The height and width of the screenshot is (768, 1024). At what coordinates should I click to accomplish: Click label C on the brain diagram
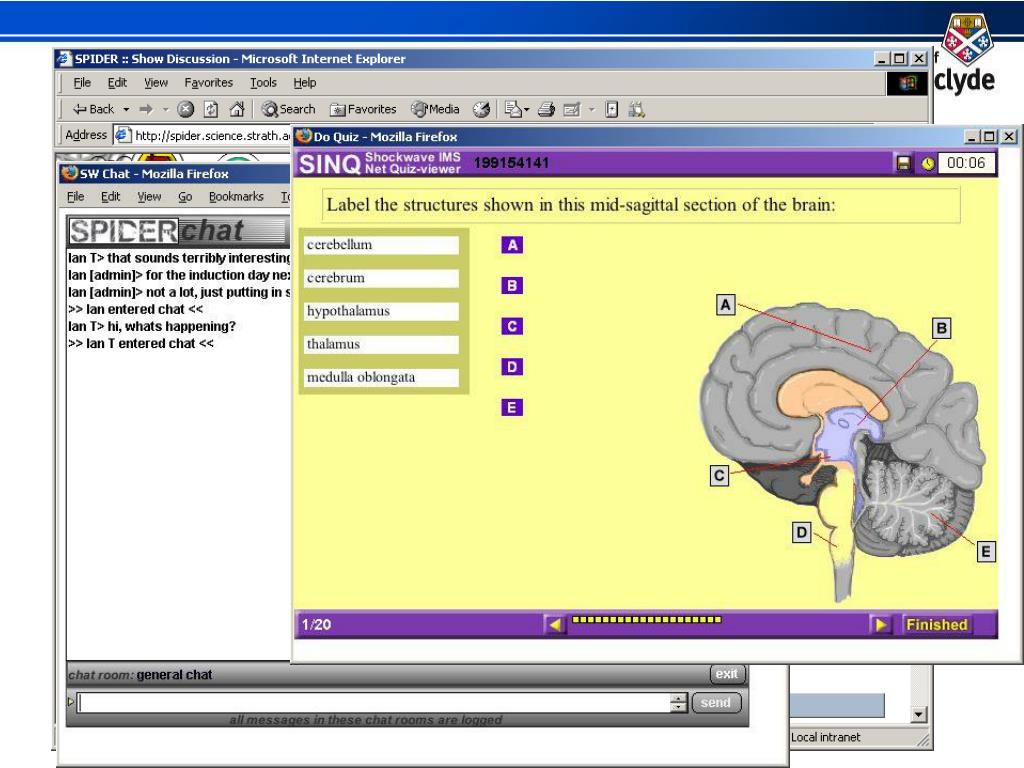(x=719, y=475)
